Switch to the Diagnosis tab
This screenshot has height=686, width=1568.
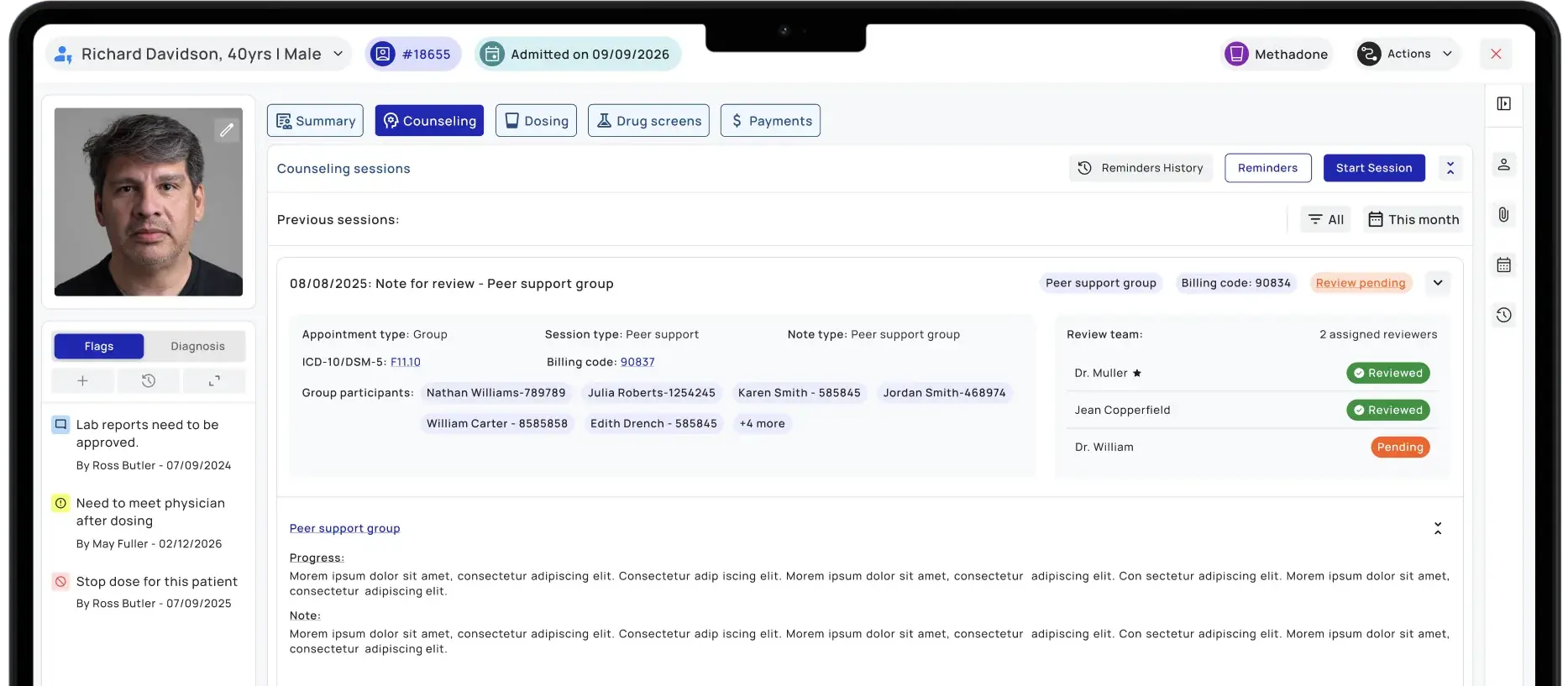pyautogui.click(x=197, y=346)
